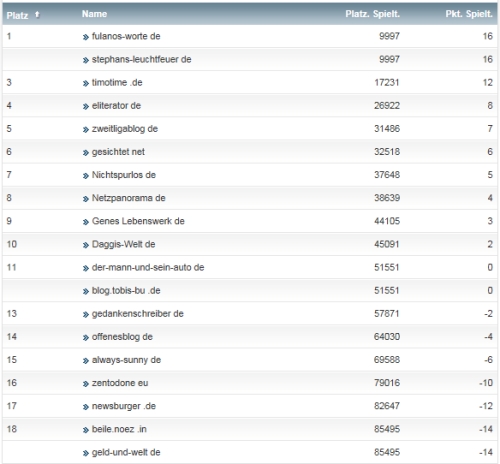The height and width of the screenshot is (464, 500).
Task: Open the blog.tobis-bu .de link
Action: click(126, 290)
